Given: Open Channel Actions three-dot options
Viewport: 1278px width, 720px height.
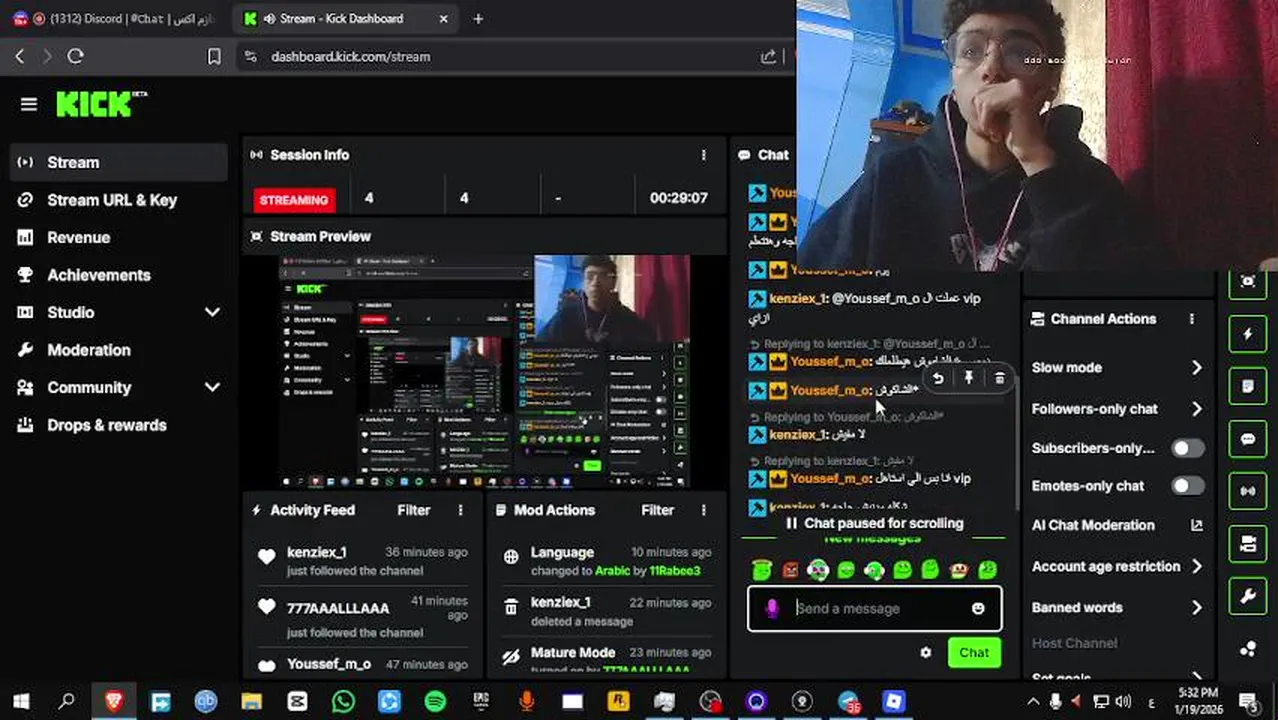Looking at the screenshot, I should coord(1191,319).
